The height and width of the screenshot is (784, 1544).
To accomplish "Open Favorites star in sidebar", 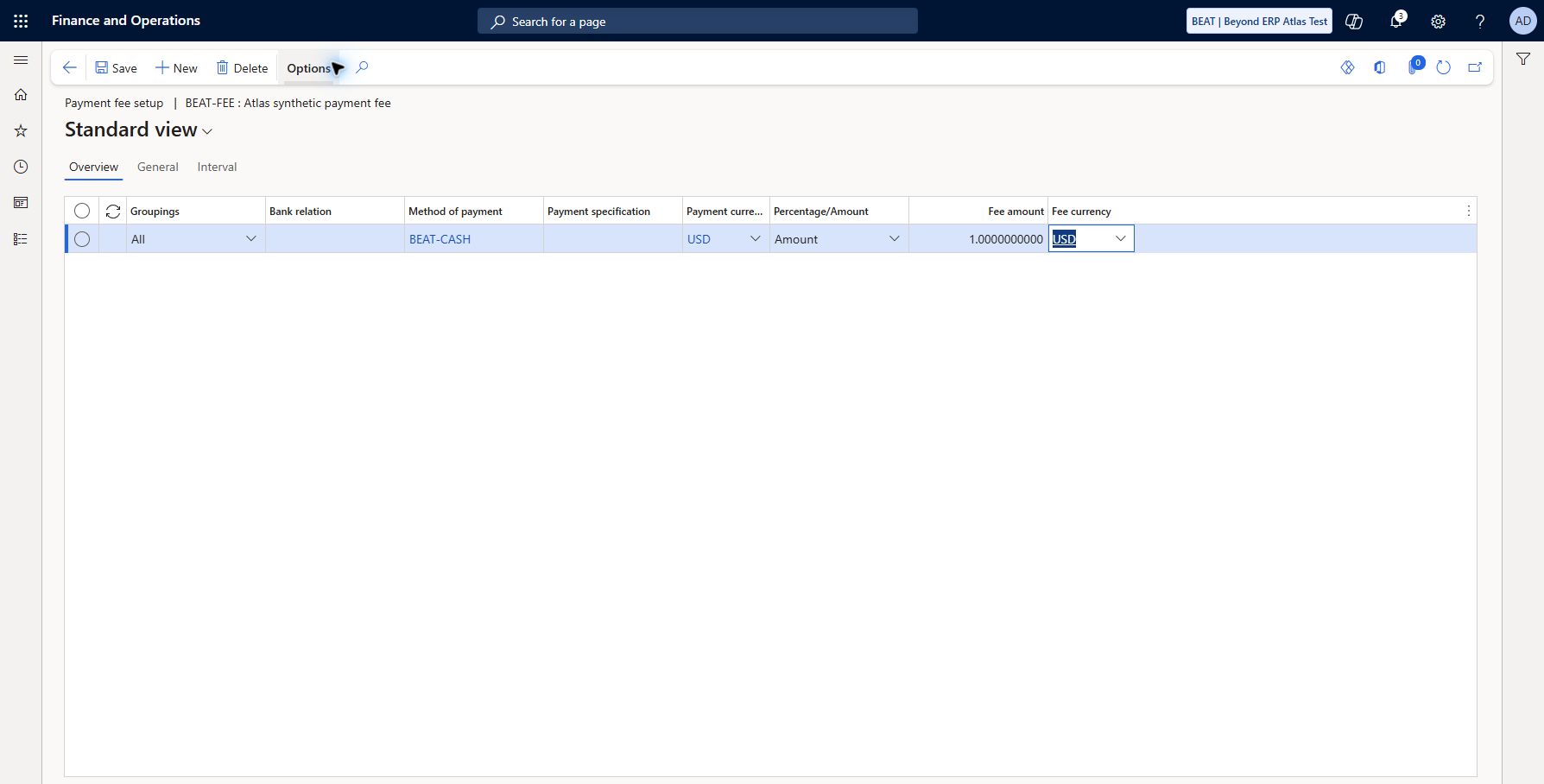I will 21,130.
